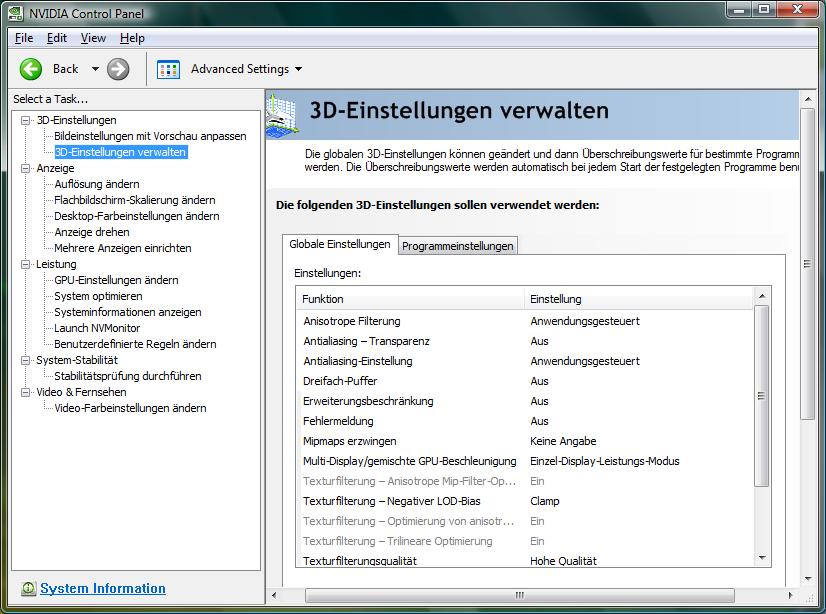The width and height of the screenshot is (826, 614).
Task: Select Mehrere Anzeigen einrichten
Action: 123,248
